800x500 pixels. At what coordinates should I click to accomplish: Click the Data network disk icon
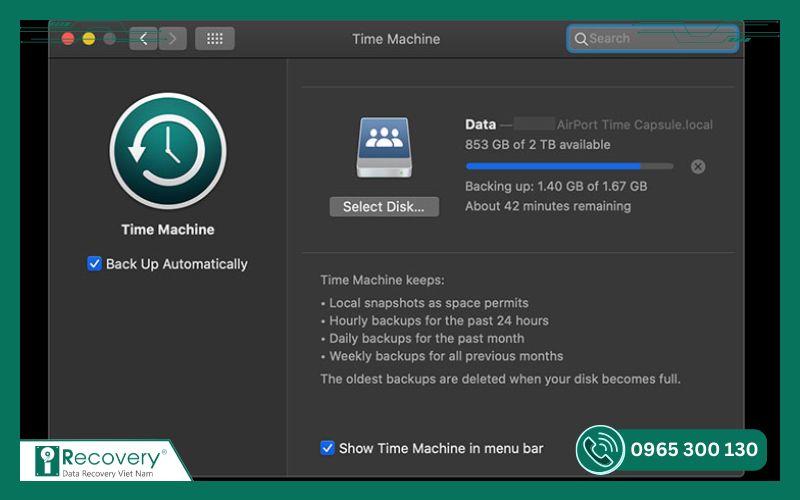click(x=384, y=147)
